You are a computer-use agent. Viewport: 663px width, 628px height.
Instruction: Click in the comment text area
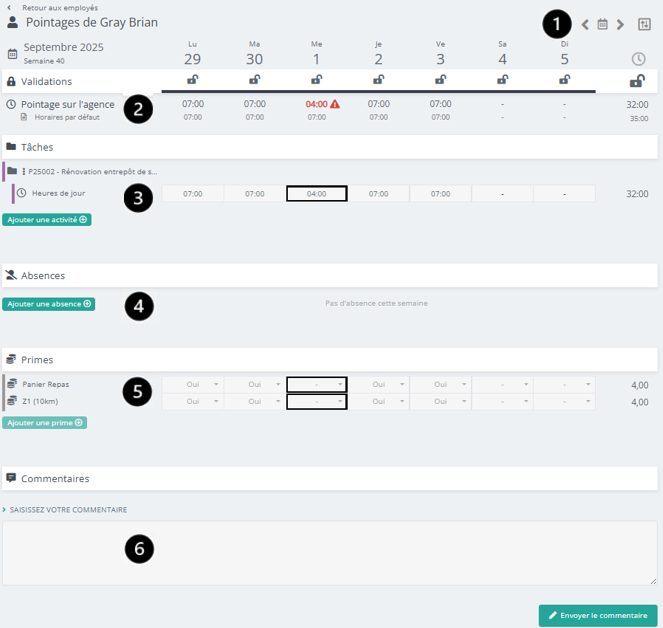[330, 552]
